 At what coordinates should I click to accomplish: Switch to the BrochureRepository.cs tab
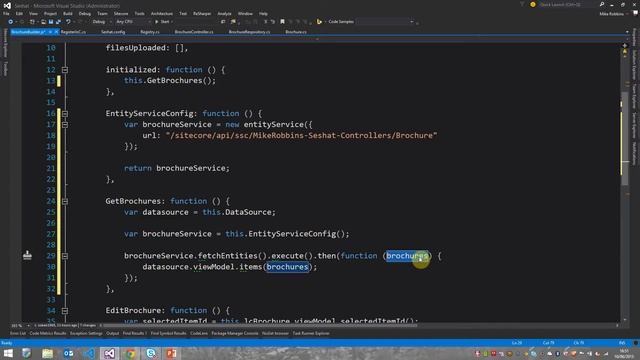(249, 32)
